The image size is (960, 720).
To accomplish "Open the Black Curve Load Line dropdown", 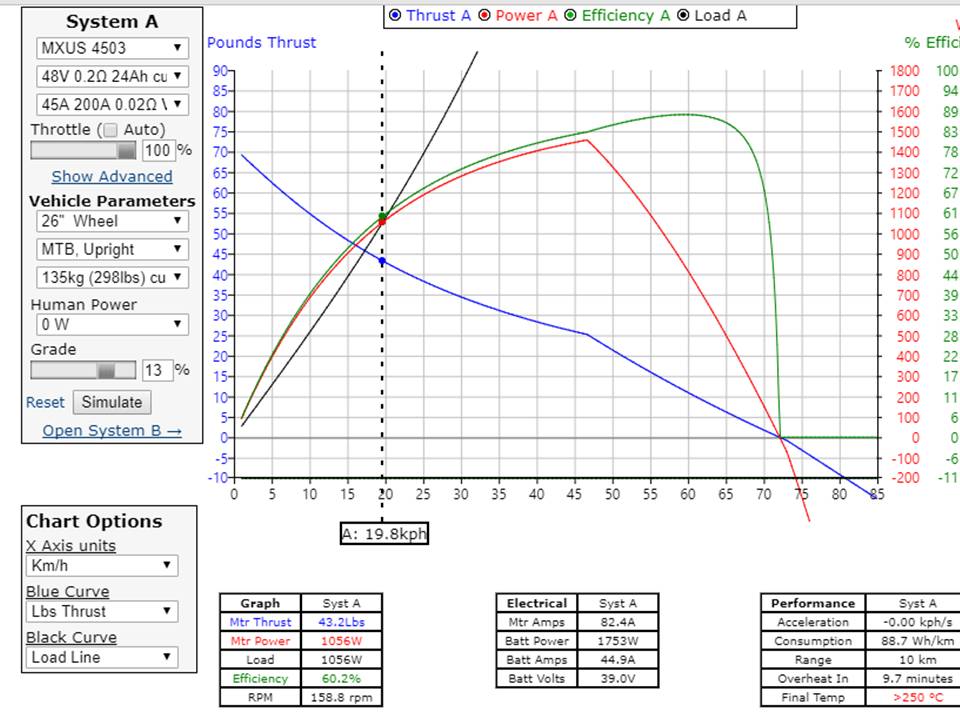I will (x=102, y=657).
